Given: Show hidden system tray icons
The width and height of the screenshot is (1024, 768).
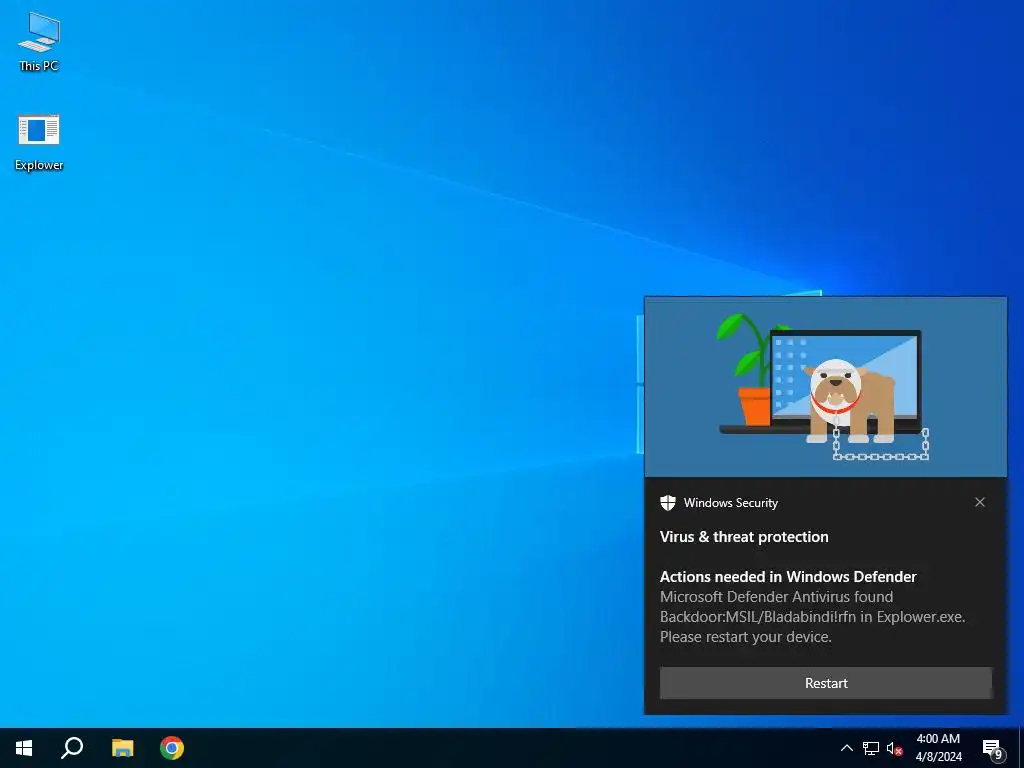Looking at the screenshot, I should point(846,748).
